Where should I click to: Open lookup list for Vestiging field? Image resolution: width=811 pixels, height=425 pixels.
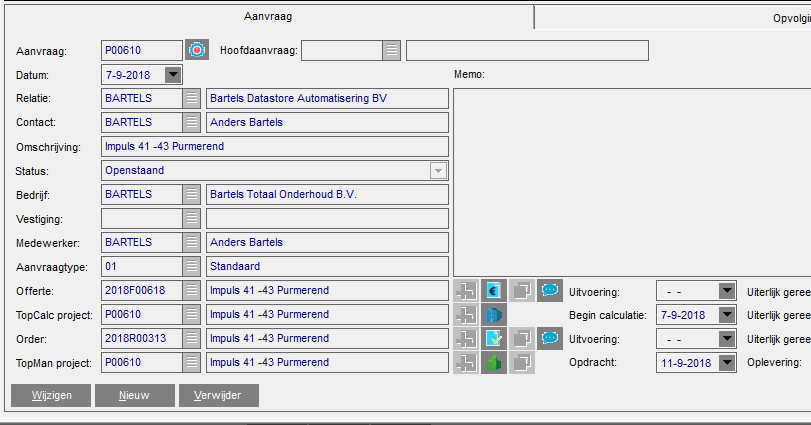(x=191, y=219)
